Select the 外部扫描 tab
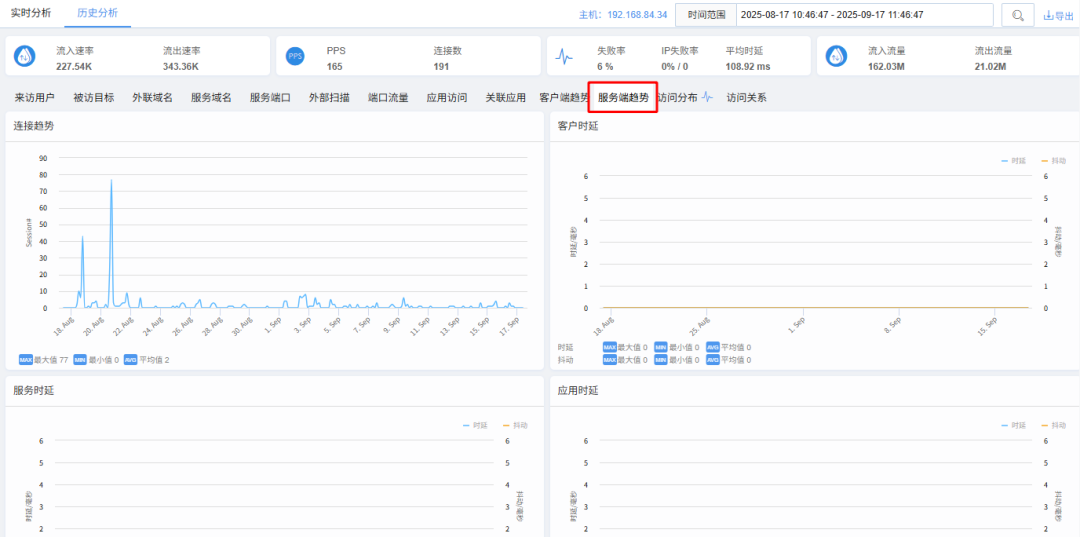 (329, 98)
